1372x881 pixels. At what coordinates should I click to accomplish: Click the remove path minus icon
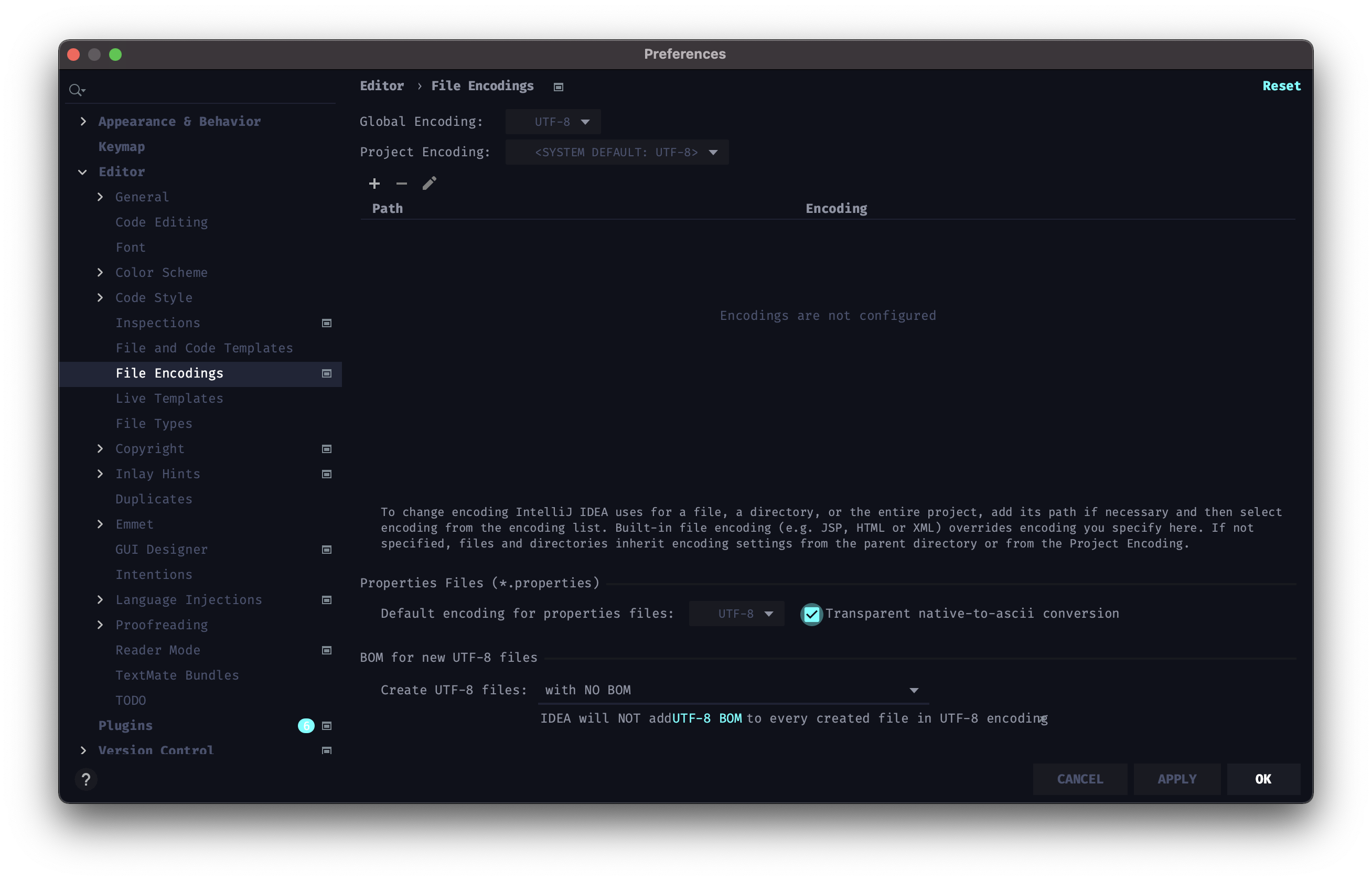pos(402,184)
